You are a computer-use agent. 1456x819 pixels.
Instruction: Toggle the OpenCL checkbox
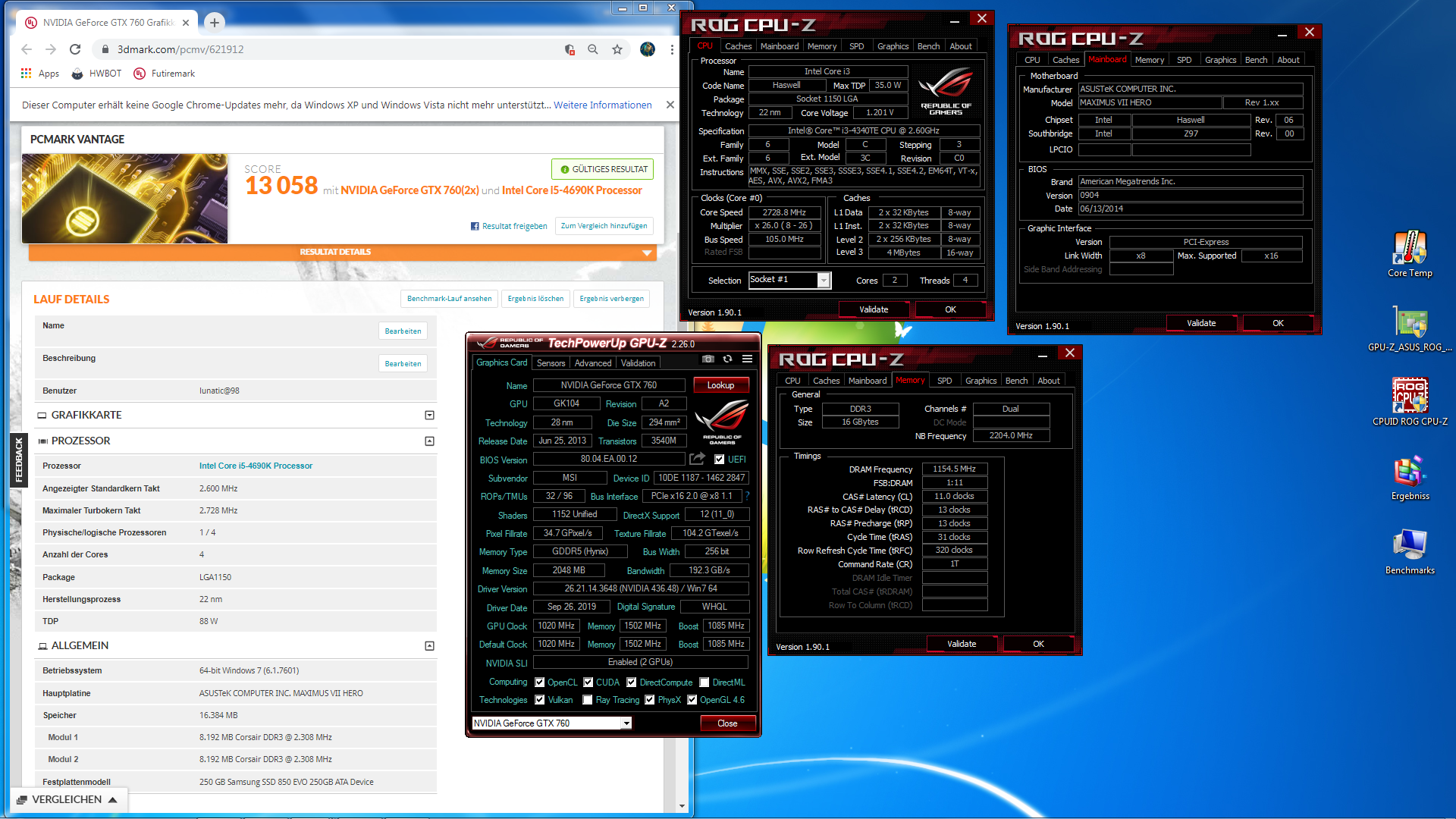coord(539,682)
